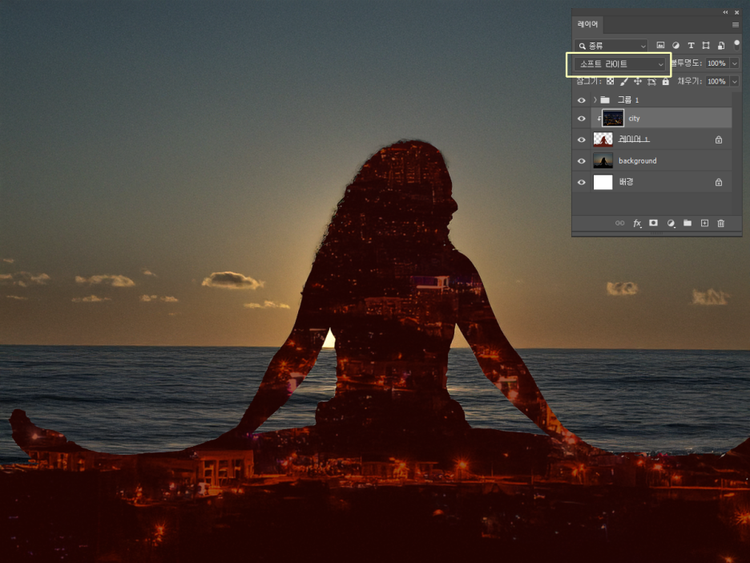750x563 pixels.
Task: Hide the city layer visibility eye
Action: click(x=581, y=118)
